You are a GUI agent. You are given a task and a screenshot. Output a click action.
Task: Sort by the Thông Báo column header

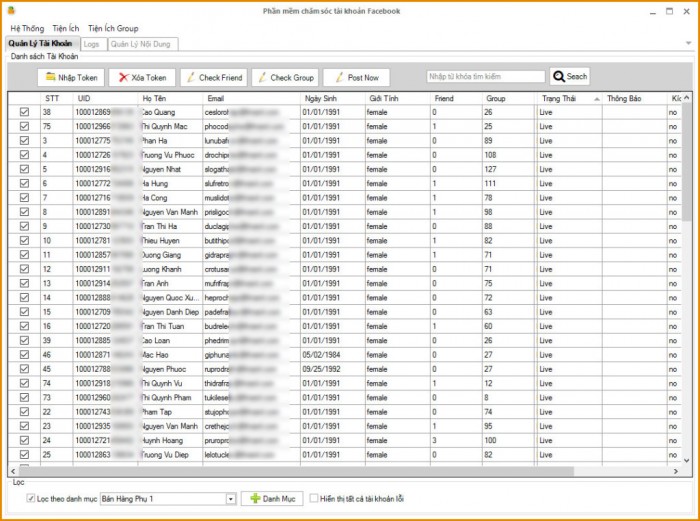click(634, 98)
